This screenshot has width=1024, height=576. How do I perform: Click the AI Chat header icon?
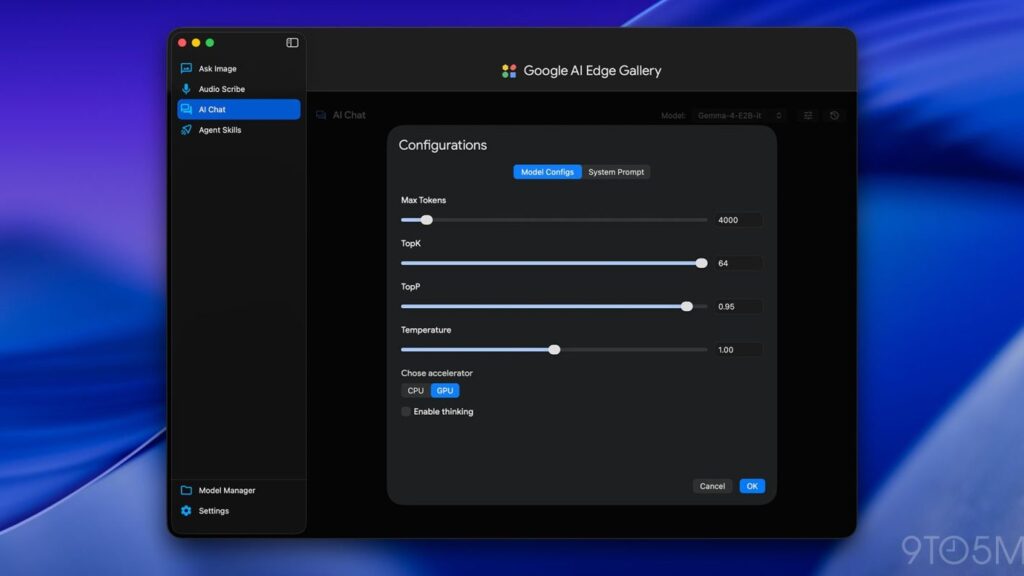[x=321, y=115]
